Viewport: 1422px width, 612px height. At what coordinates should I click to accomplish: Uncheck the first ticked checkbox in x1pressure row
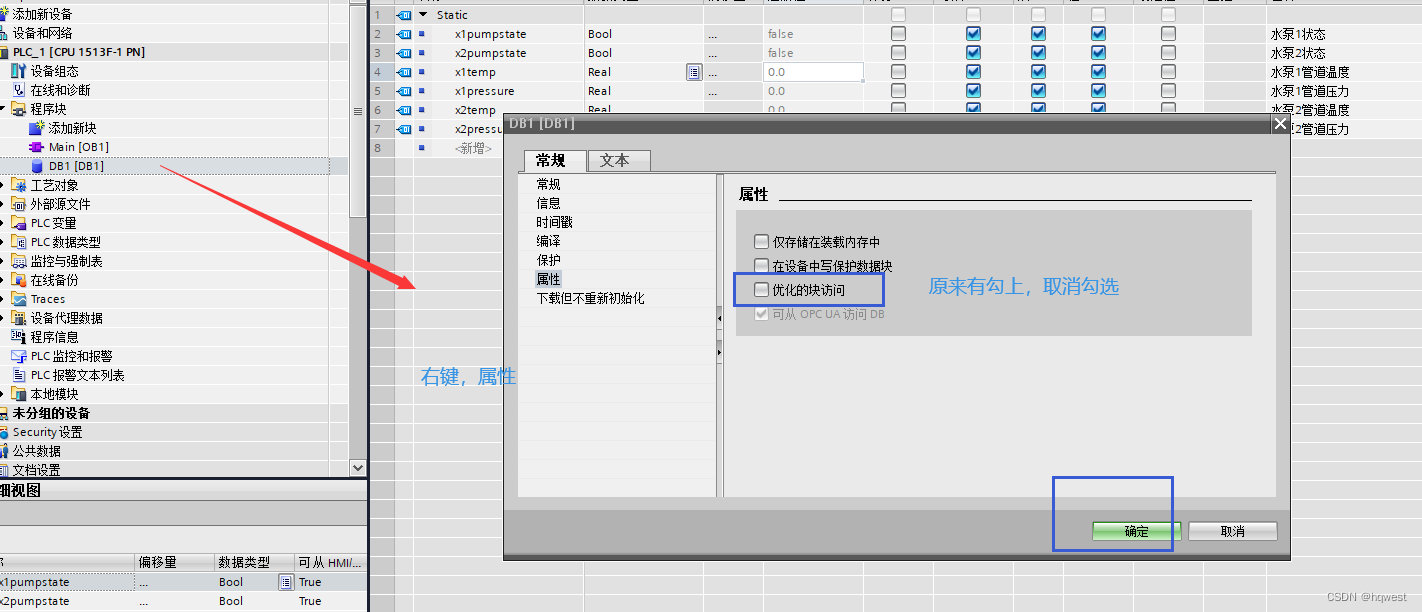(x=973, y=91)
